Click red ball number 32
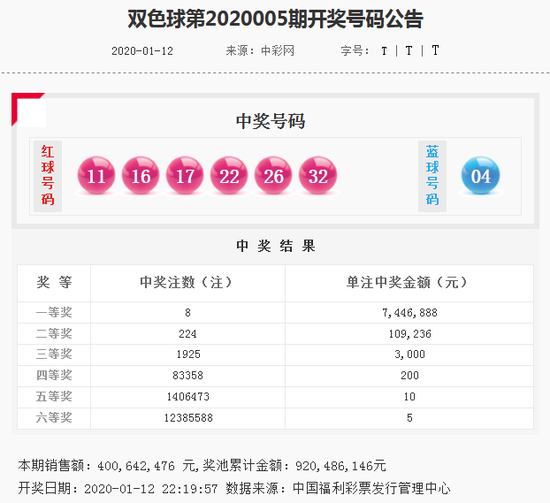This screenshot has height=503, width=550. point(317,175)
